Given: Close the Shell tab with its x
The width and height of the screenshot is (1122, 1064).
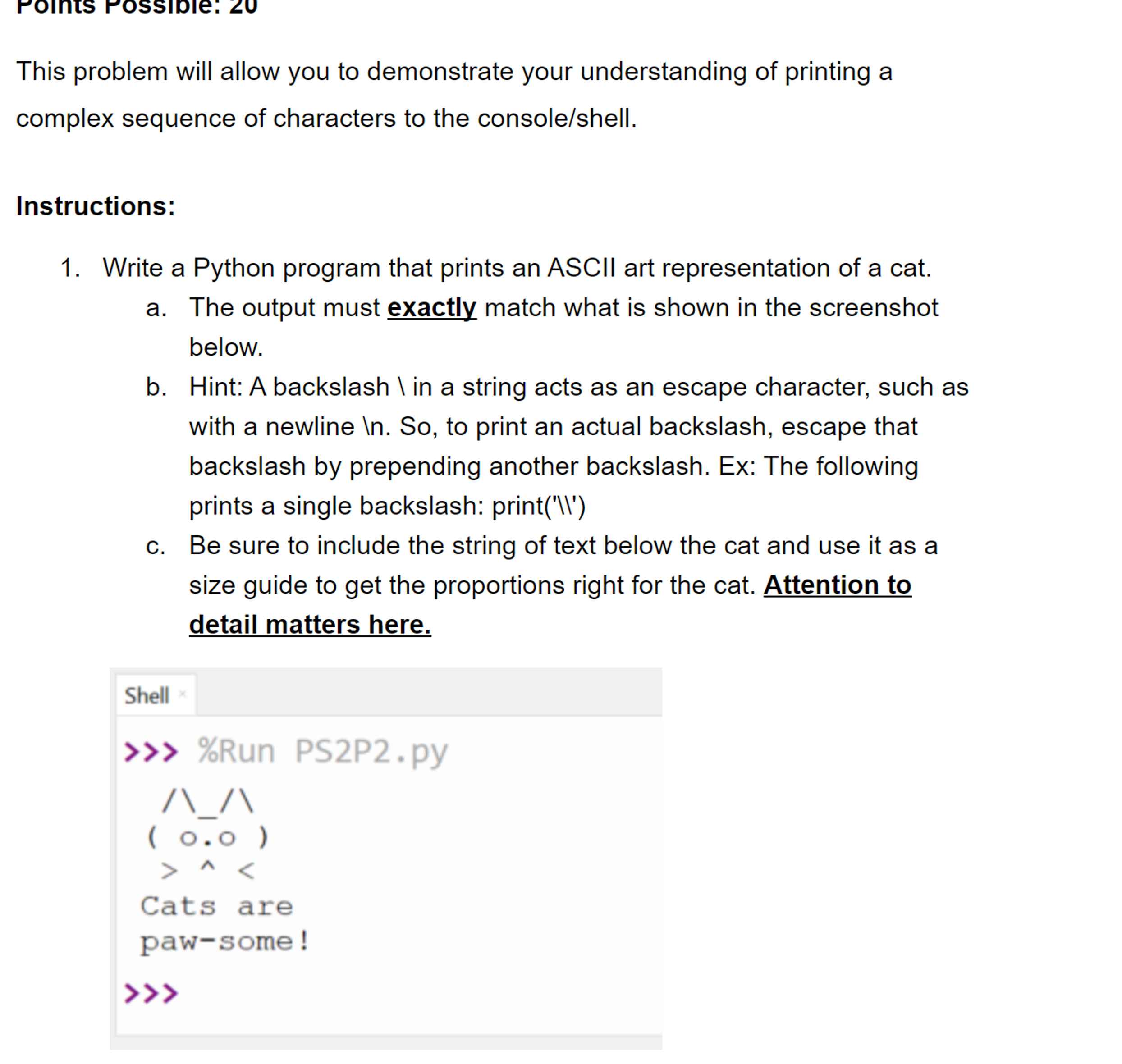Looking at the screenshot, I should pos(183,693).
